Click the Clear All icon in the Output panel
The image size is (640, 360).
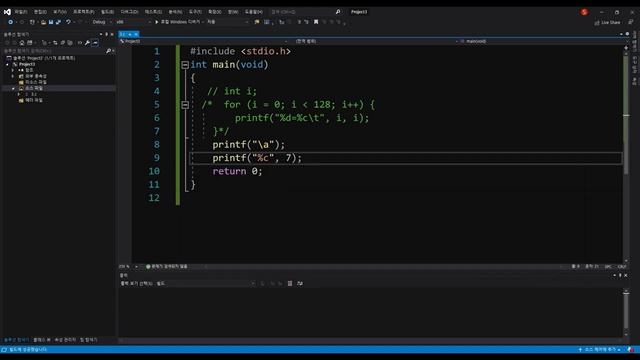click(290, 283)
